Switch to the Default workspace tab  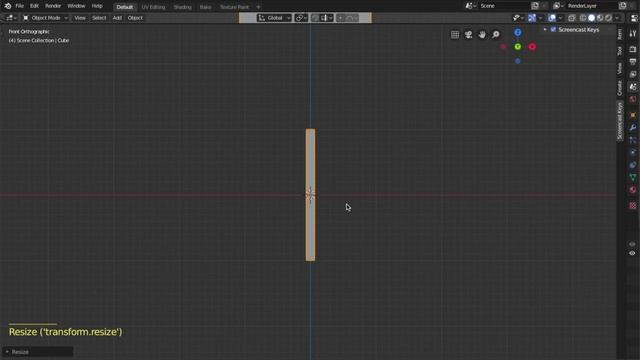coord(124,7)
